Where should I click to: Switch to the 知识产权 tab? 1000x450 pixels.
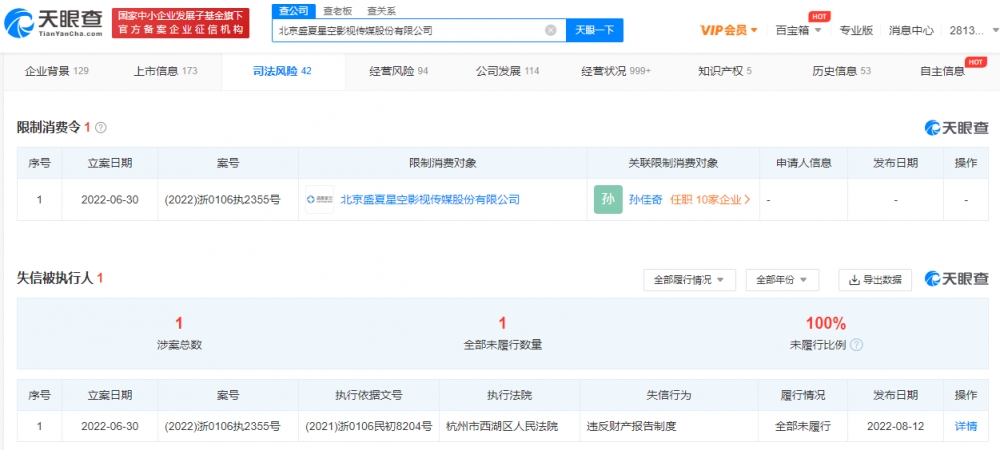point(724,71)
